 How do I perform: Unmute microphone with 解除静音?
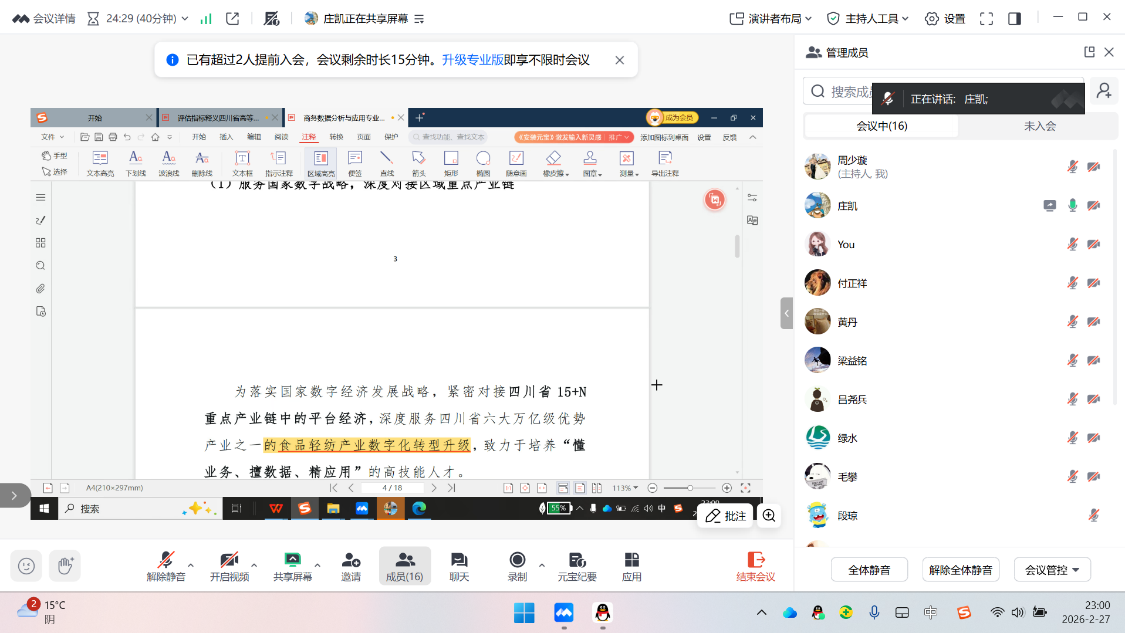click(166, 565)
